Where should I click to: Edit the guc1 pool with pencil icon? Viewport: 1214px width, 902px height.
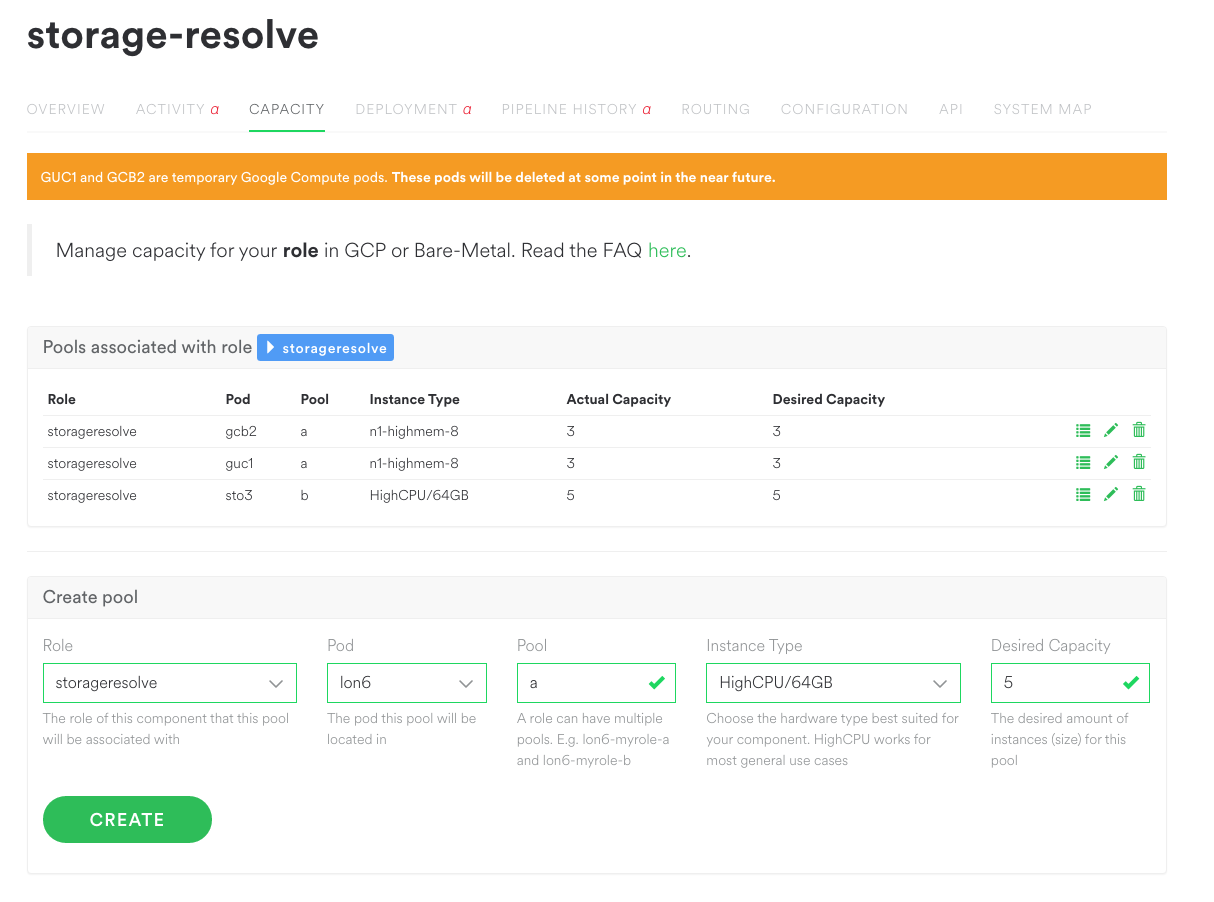[x=1111, y=463]
